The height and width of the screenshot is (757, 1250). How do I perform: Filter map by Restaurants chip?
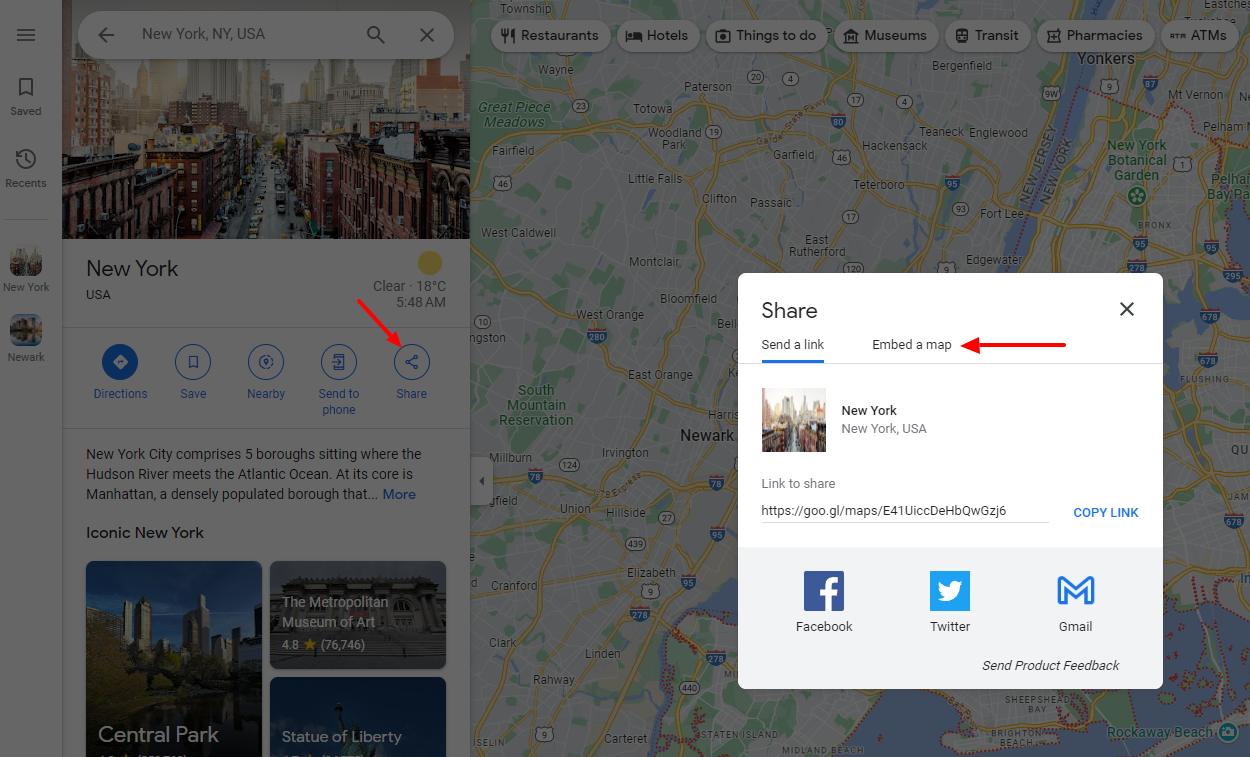[550, 35]
